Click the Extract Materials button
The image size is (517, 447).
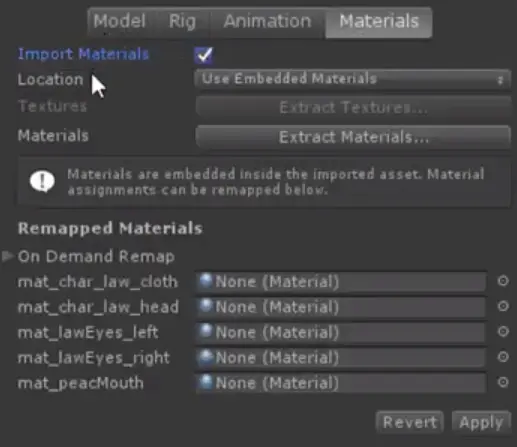tap(353, 137)
